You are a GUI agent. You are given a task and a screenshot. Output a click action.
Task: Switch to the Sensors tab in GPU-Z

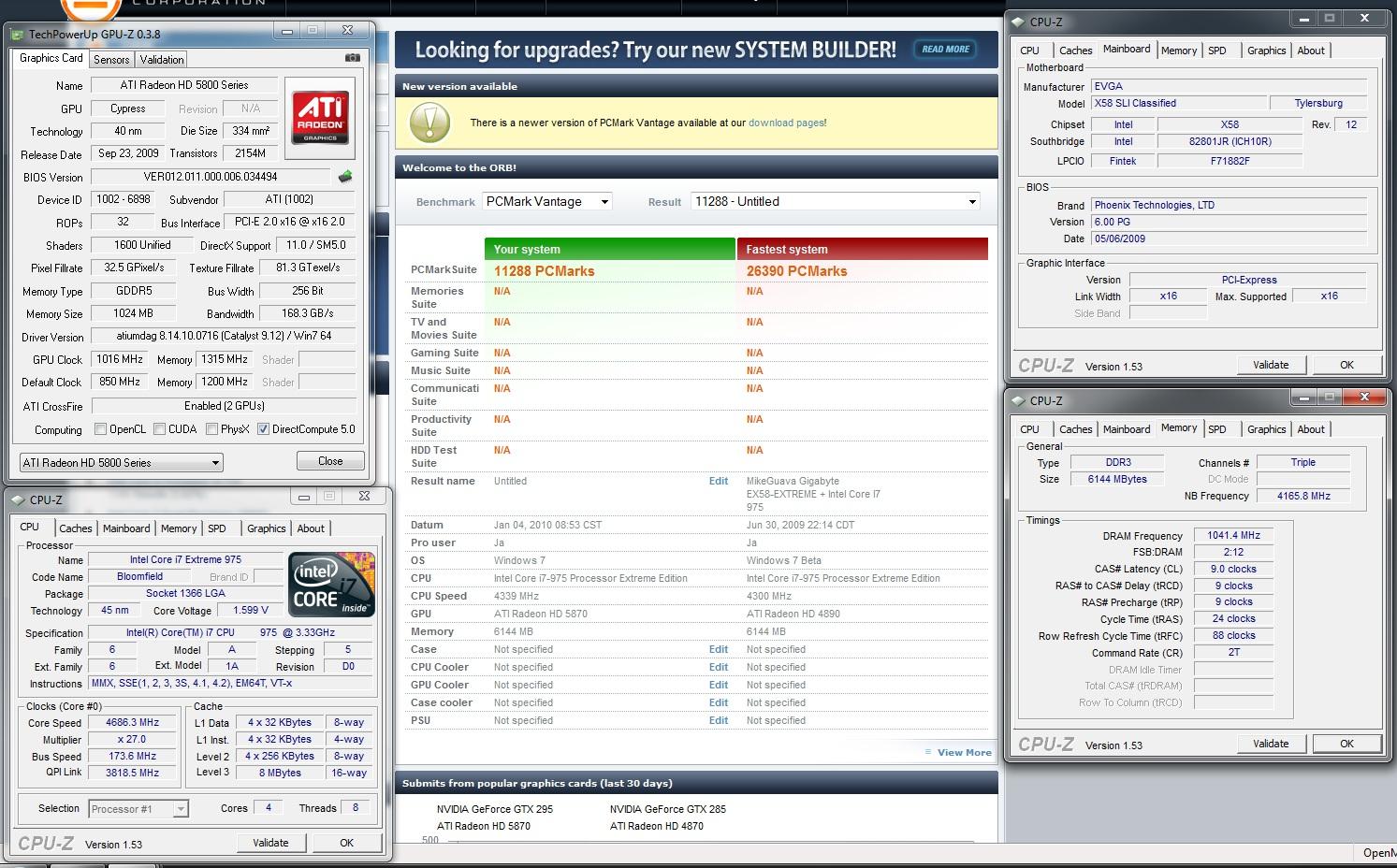click(x=111, y=59)
